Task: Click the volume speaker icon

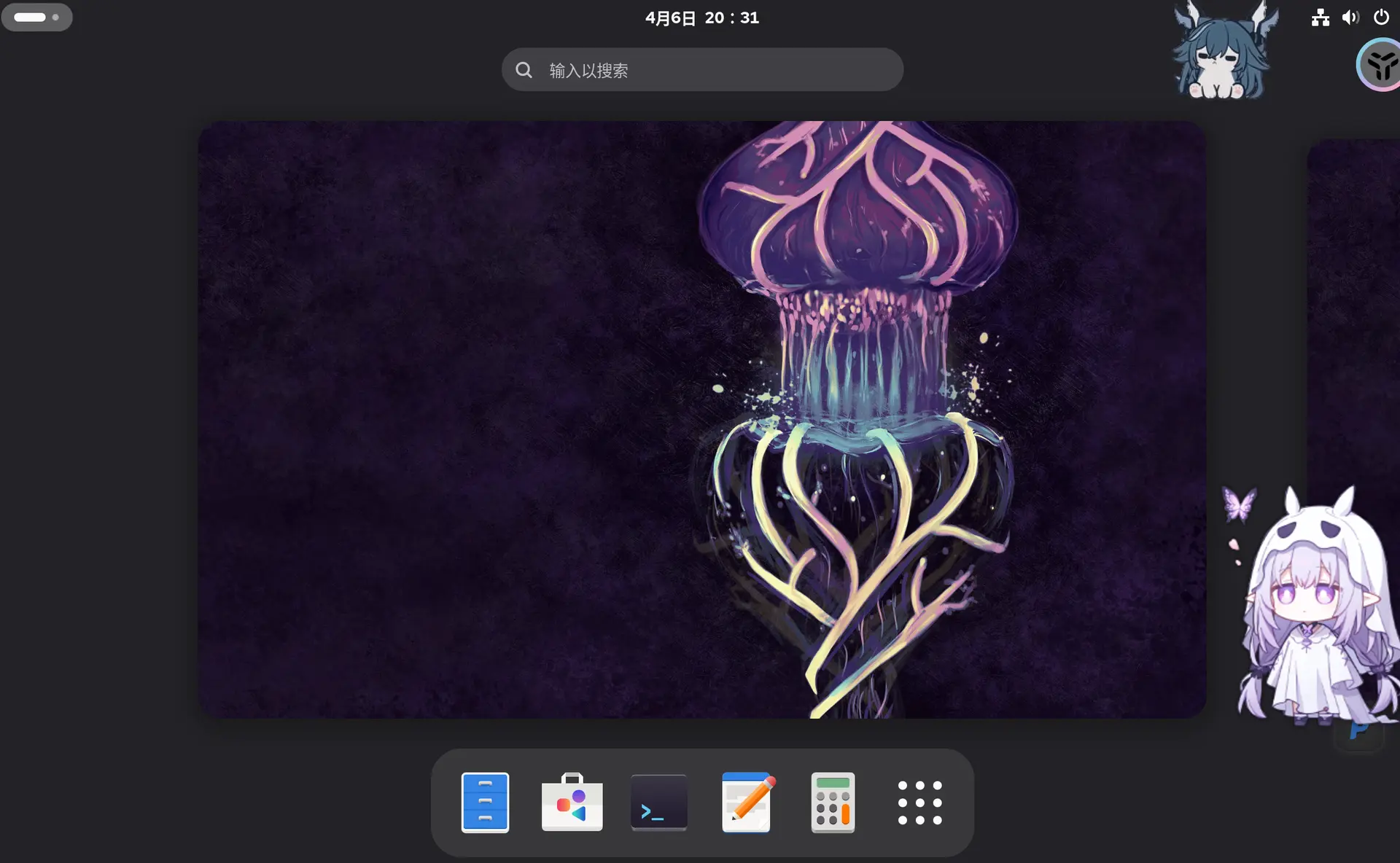Action: pos(1350,17)
